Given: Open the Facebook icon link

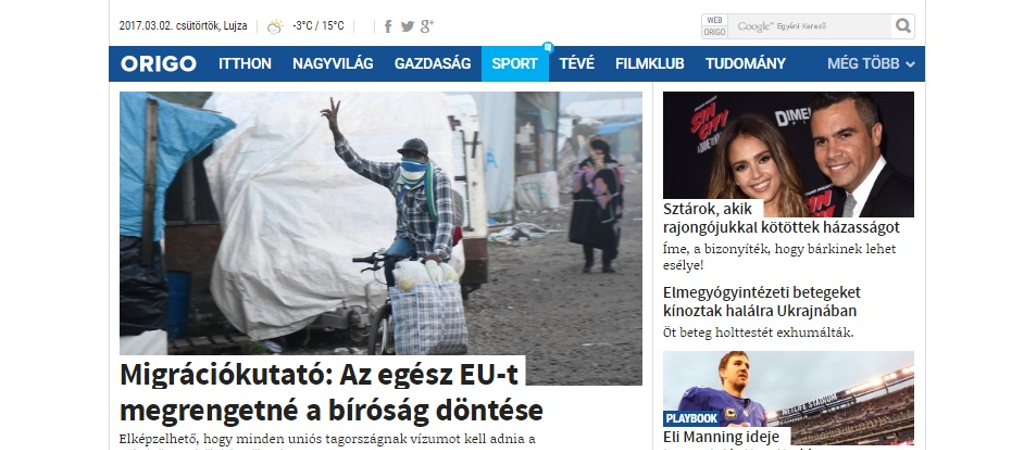Looking at the screenshot, I should click(x=388, y=26).
